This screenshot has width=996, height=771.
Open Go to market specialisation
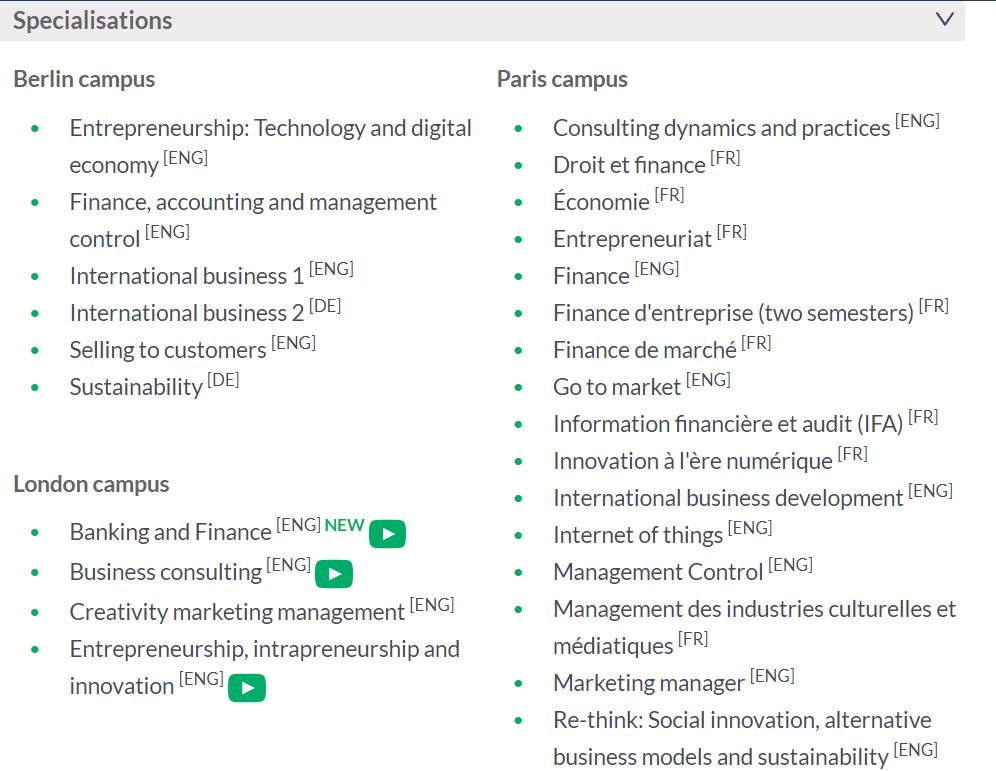click(617, 387)
